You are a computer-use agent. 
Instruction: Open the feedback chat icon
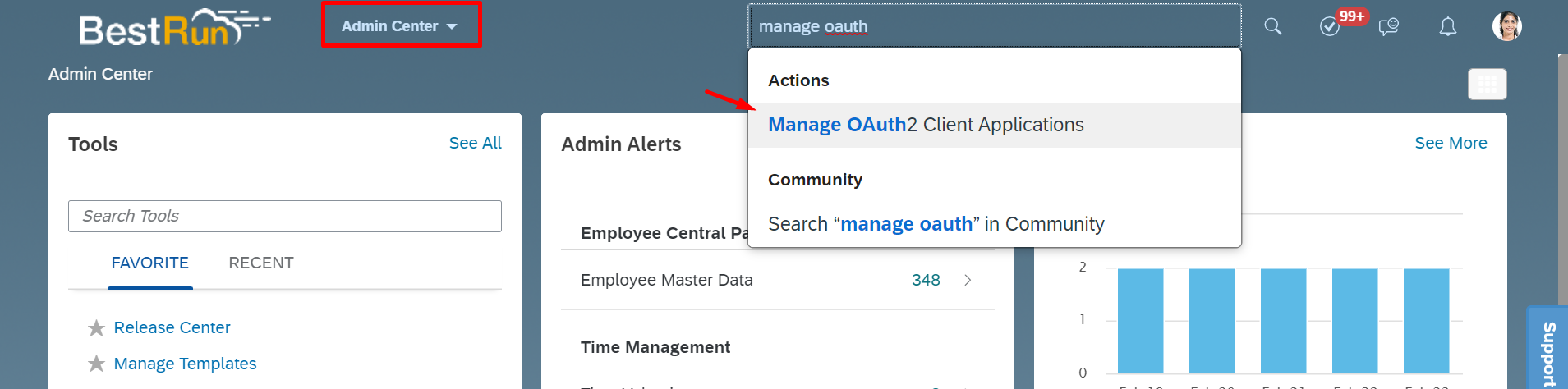[x=1389, y=26]
